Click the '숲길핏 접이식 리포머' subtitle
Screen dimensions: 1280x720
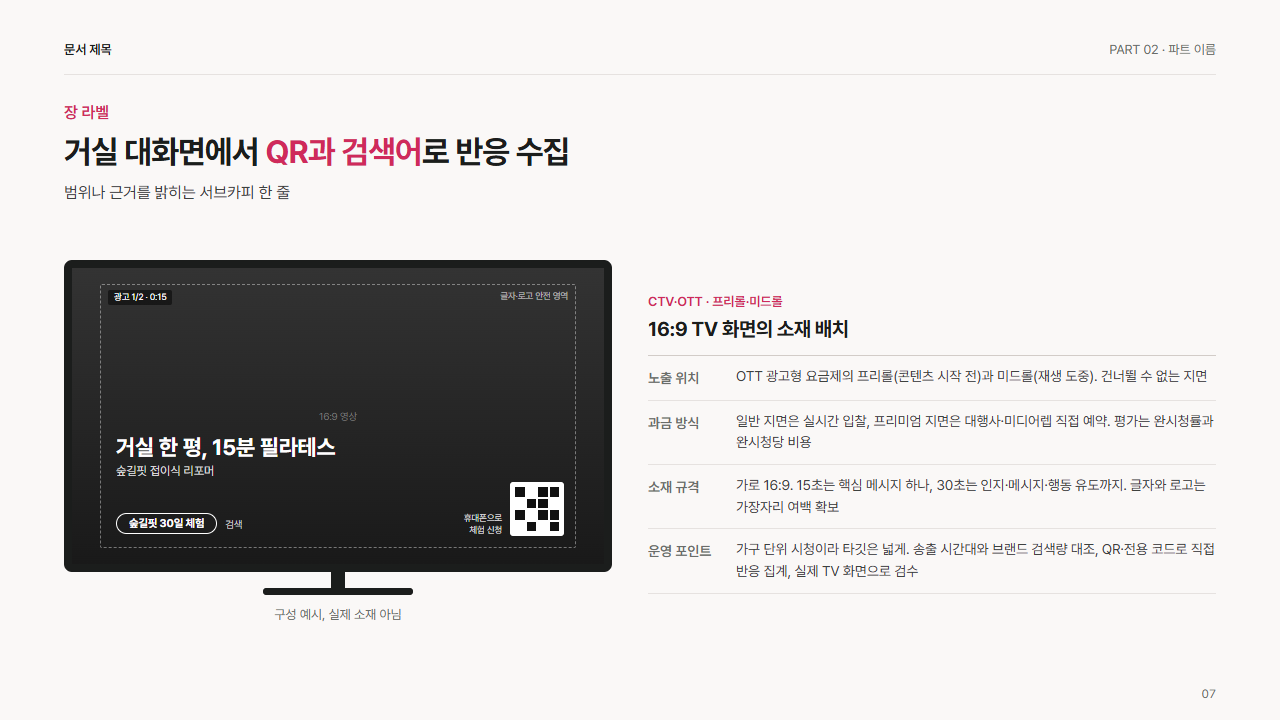pyautogui.click(x=165, y=471)
